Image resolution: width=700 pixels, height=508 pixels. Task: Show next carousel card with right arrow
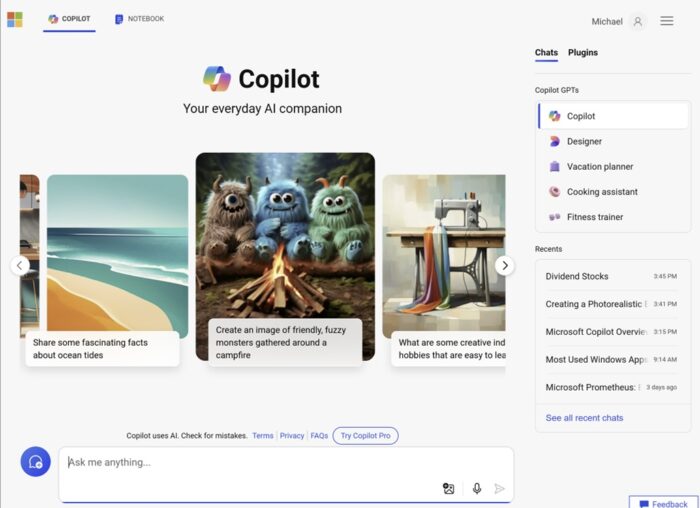(x=505, y=266)
